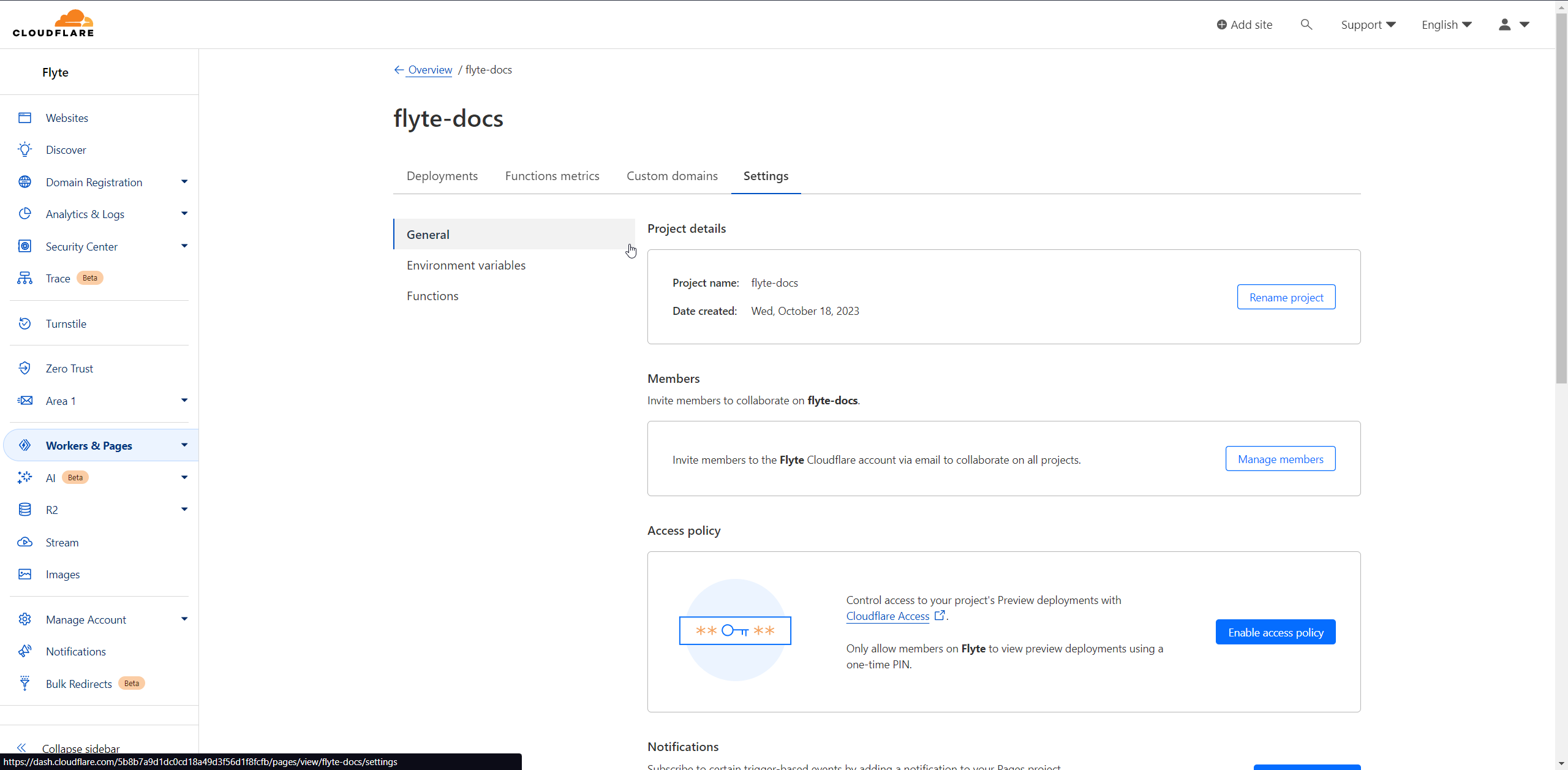1568x770 pixels.
Task: Open the search magnifier icon
Action: coord(1306,25)
